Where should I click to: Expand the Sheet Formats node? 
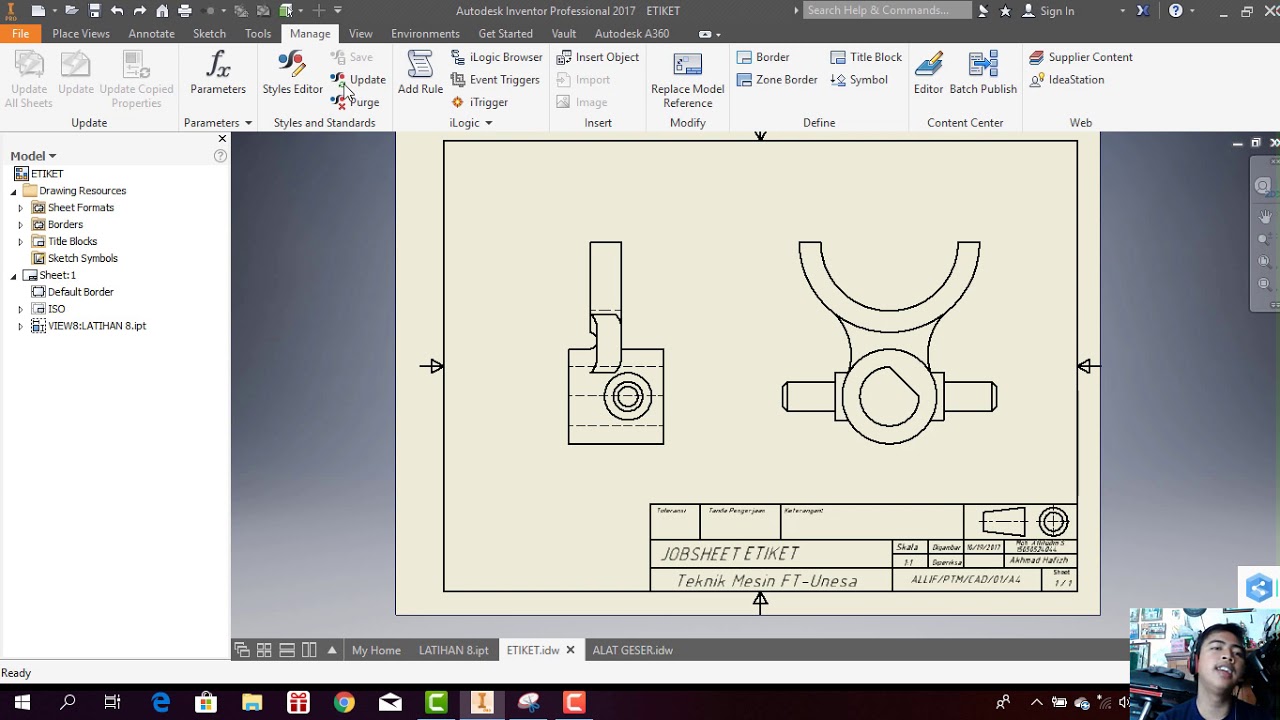(x=20, y=208)
